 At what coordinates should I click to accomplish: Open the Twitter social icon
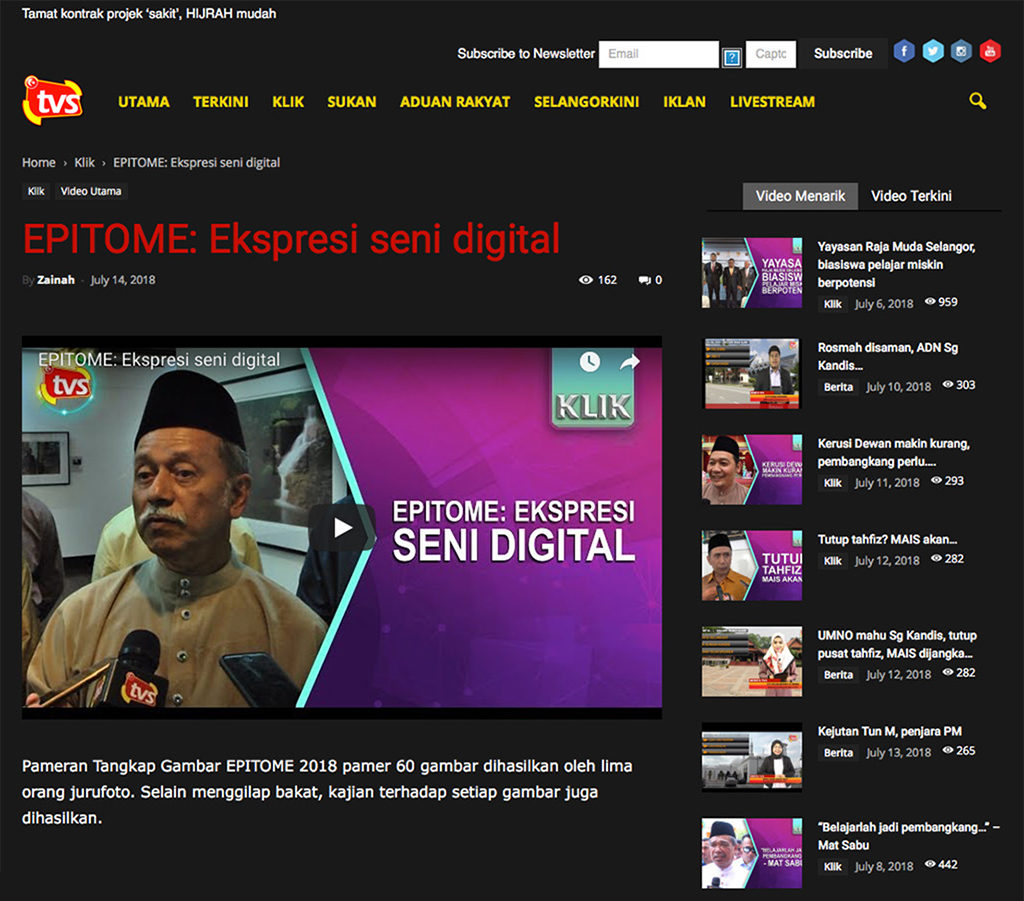[x=933, y=51]
